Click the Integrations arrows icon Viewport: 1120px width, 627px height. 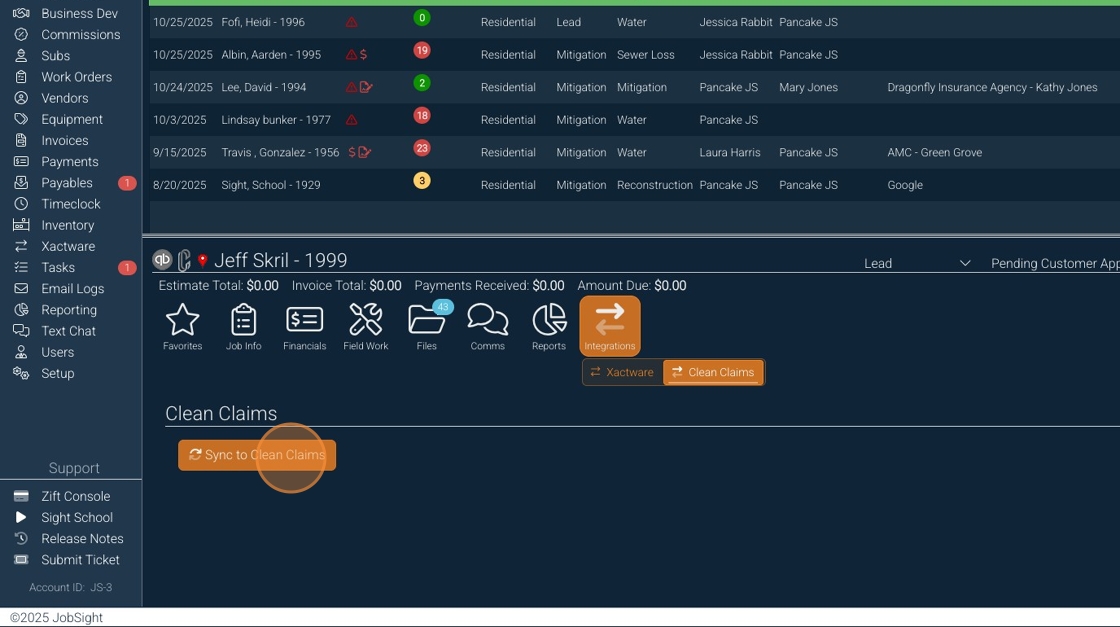click(x=610, y=326)
